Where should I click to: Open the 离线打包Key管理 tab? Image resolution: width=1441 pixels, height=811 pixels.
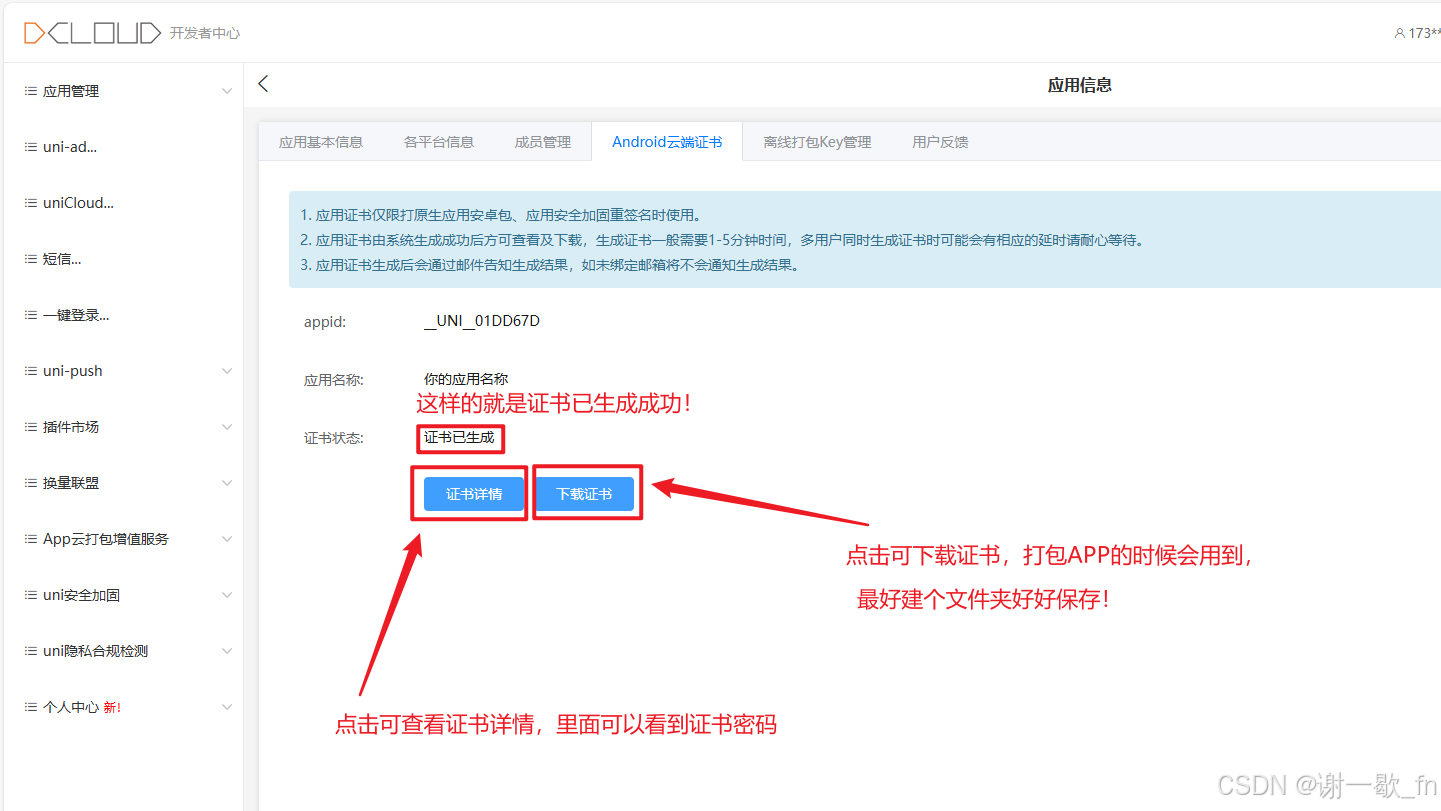coord(817,142)
